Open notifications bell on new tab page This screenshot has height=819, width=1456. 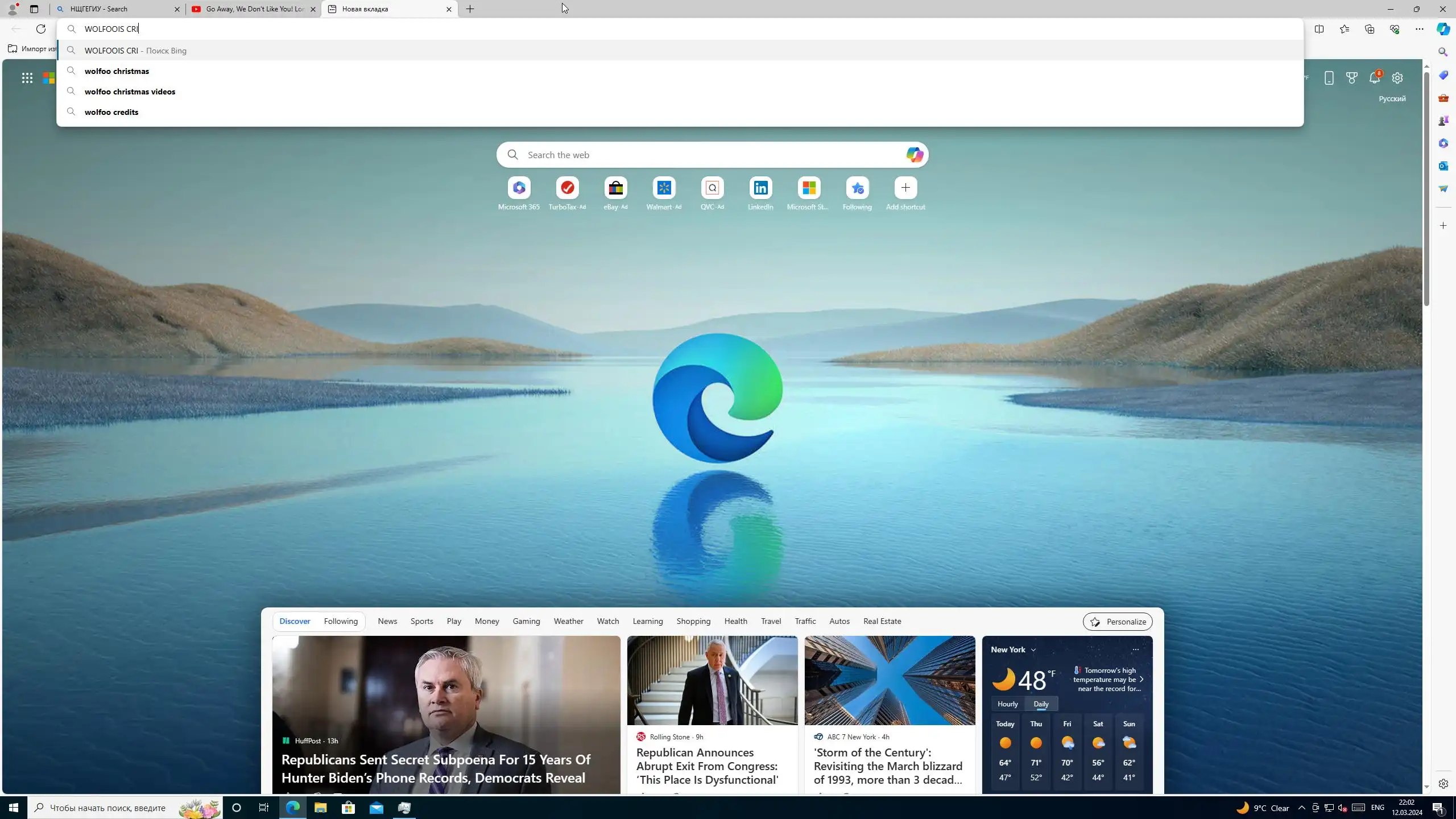click(x=1374, y=78)
